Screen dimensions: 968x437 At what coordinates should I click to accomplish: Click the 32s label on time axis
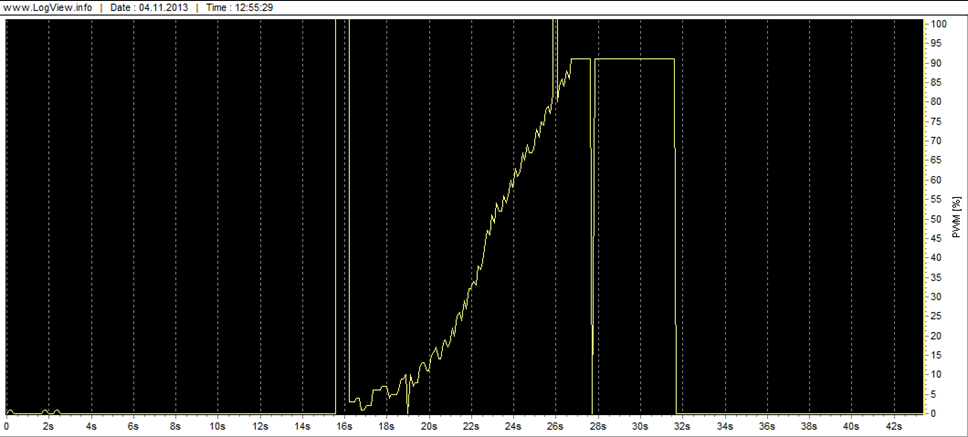[x=682, y=426]
